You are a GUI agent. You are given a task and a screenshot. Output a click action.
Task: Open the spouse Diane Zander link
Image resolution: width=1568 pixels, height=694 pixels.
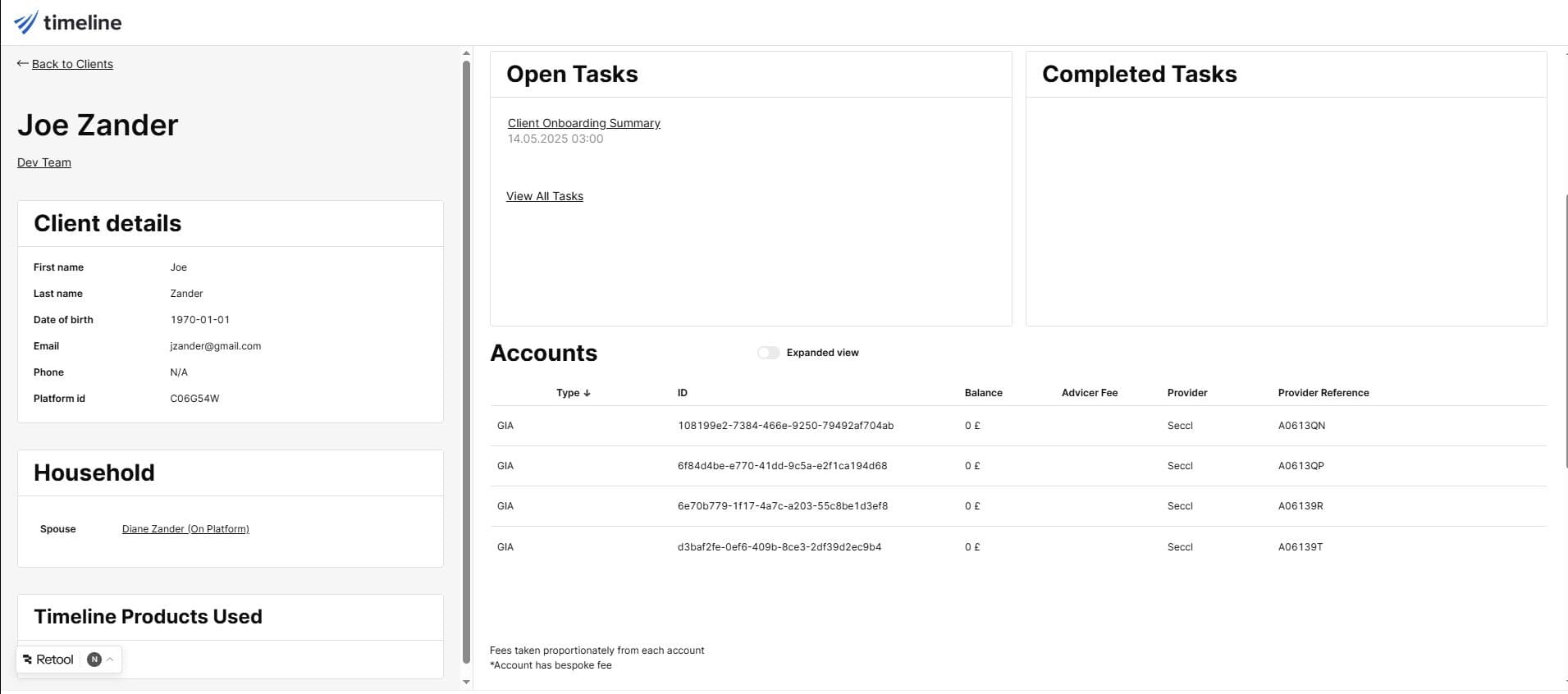[185, 529]
